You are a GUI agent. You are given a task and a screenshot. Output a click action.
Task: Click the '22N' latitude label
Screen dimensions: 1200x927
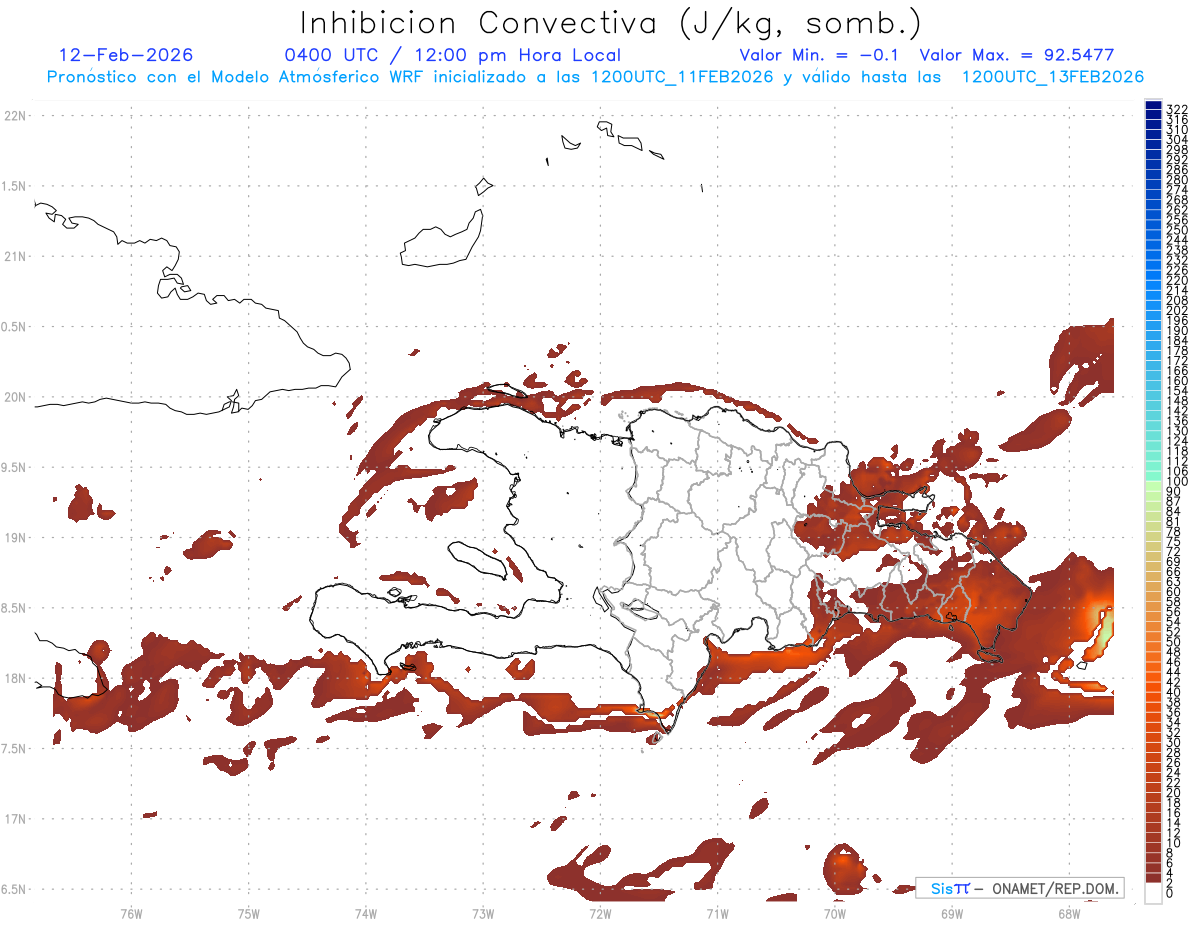coord(15,116)
